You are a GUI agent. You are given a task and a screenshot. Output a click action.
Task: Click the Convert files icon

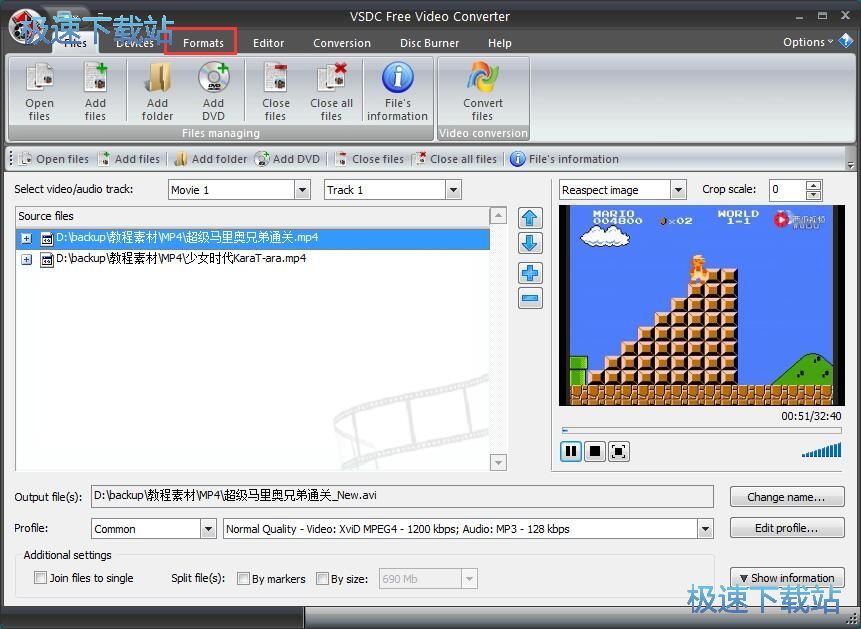[x=482, y=90]
